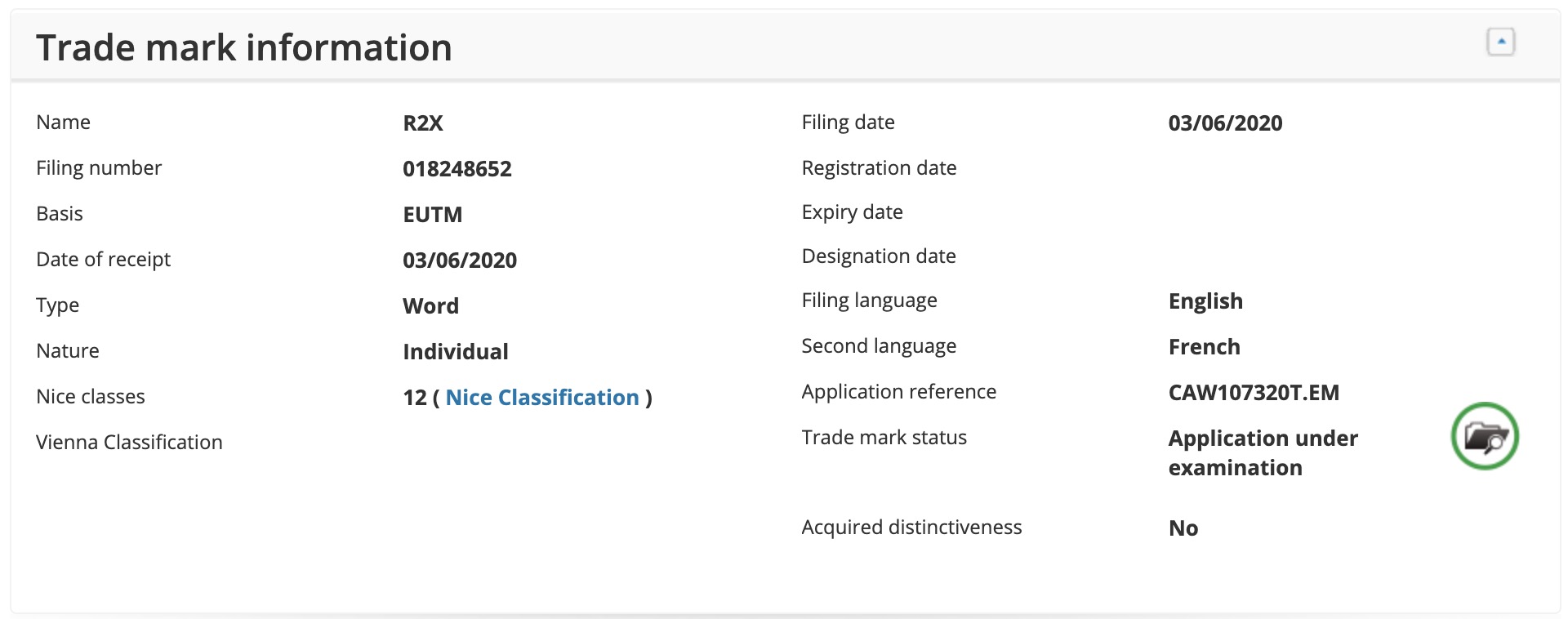
Task: Click the Individual nature value
Action: [456, 352]
